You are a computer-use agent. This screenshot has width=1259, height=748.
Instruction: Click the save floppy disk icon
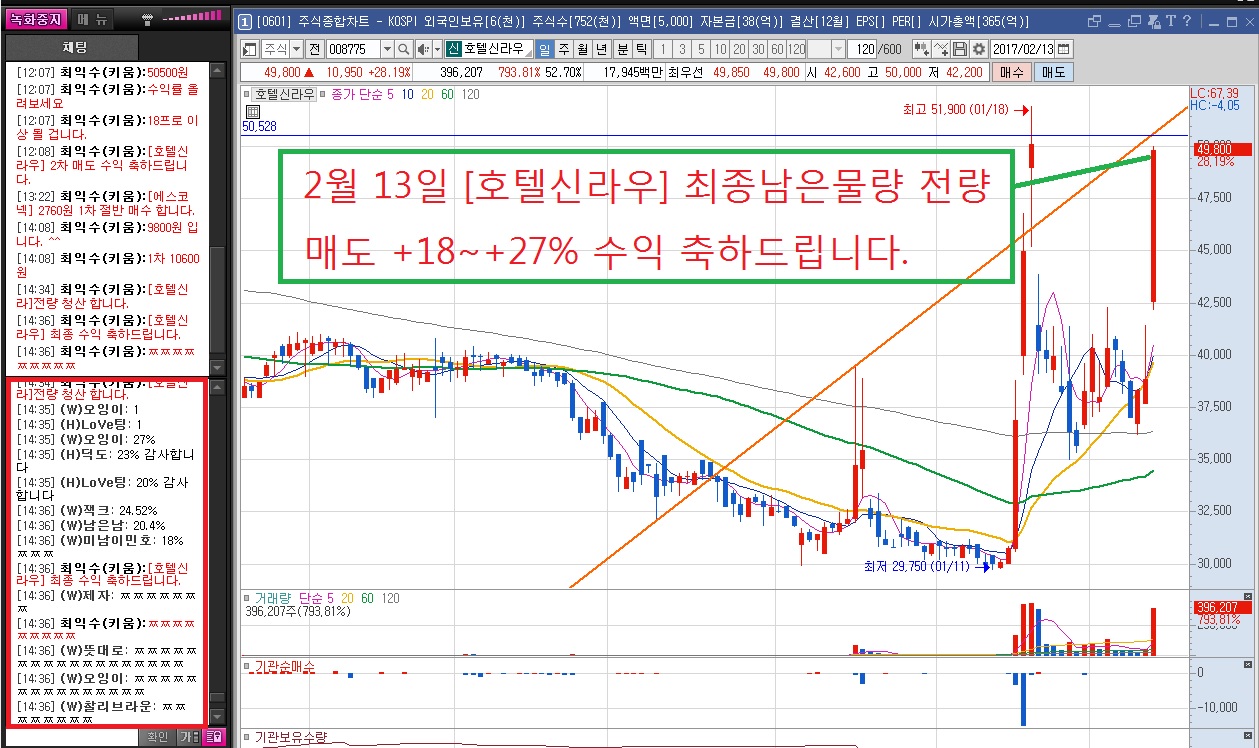pos(960,49)
